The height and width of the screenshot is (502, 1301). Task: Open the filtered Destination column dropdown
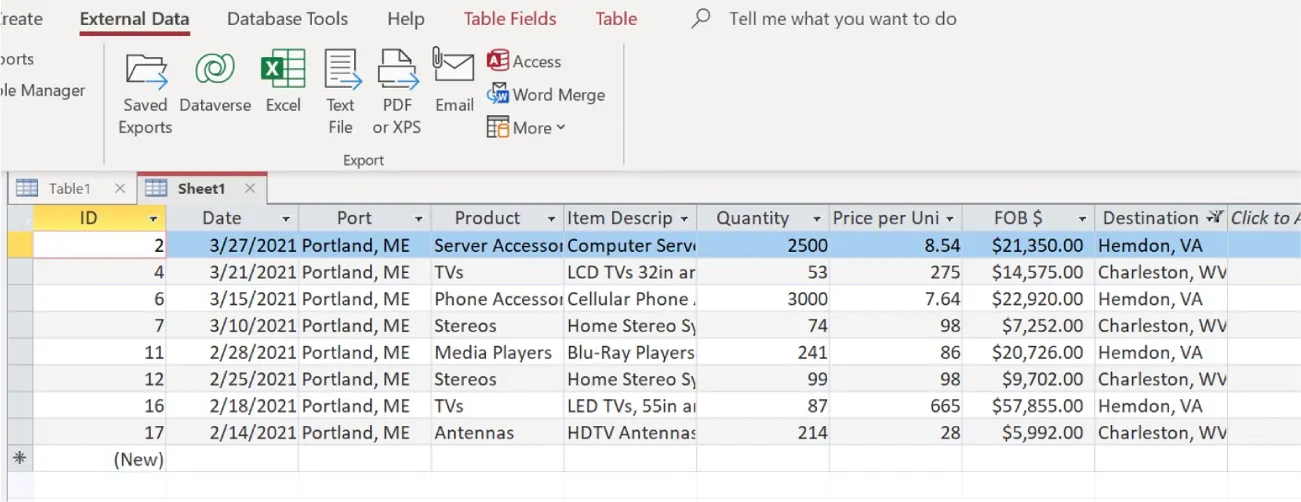click(x=1214, y=218)
